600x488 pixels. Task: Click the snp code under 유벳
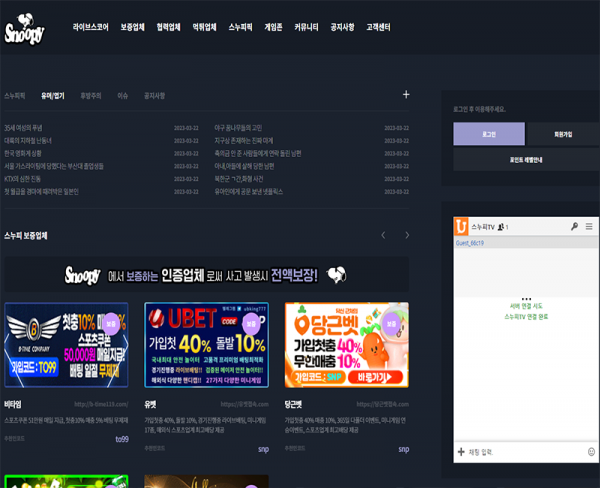[x=263, y=449]
